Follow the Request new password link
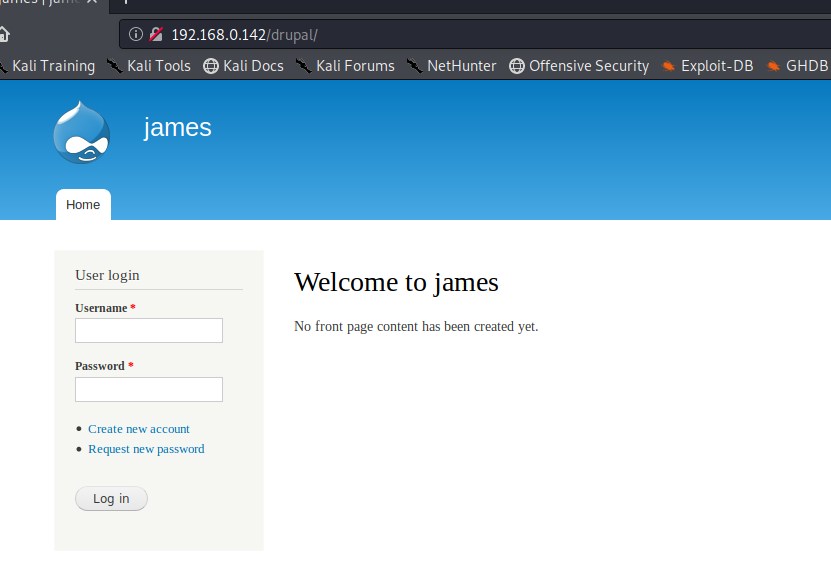The image size is (831, 570). (146, 449)
